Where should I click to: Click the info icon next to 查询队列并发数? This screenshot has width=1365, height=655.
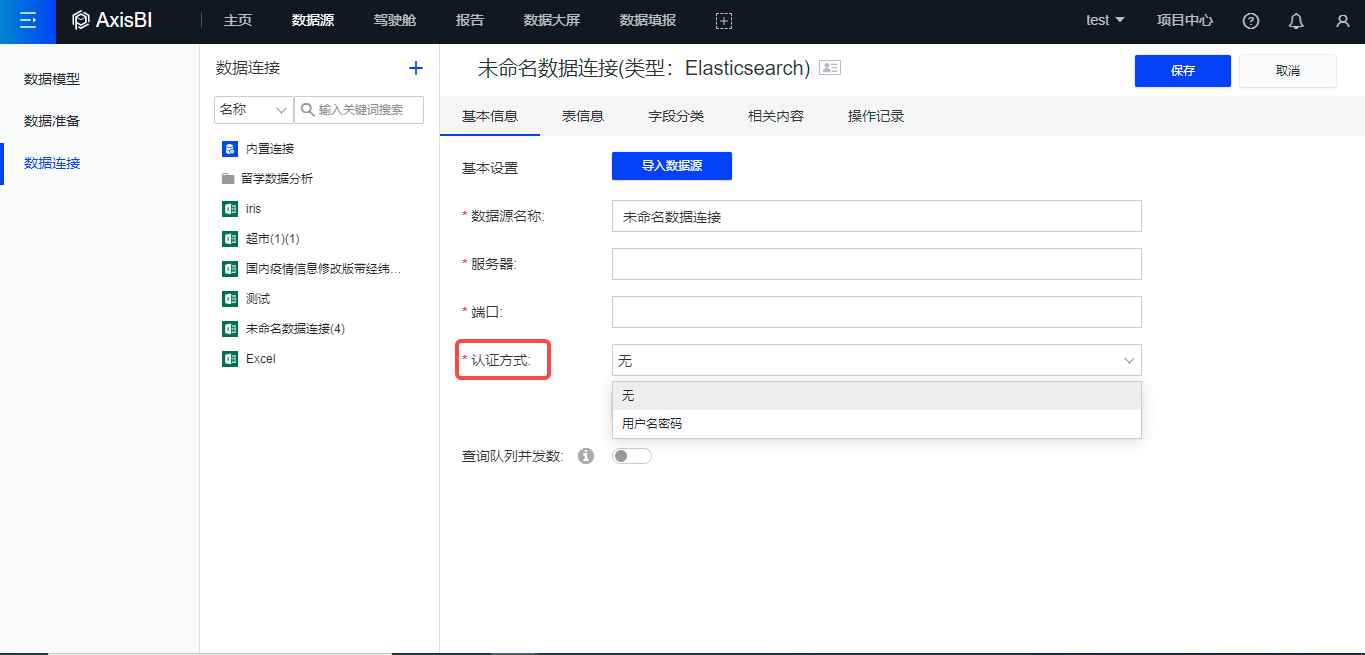(586, 456)
